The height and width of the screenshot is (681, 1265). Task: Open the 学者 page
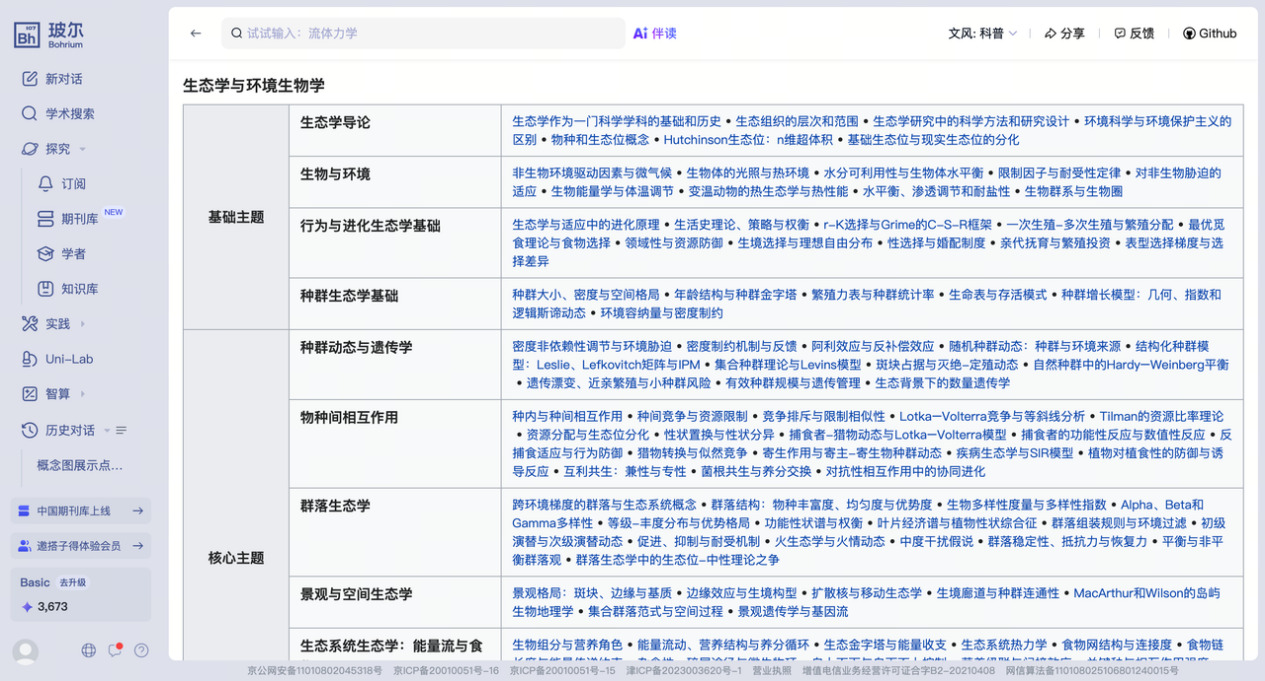[x=73, y=254]
